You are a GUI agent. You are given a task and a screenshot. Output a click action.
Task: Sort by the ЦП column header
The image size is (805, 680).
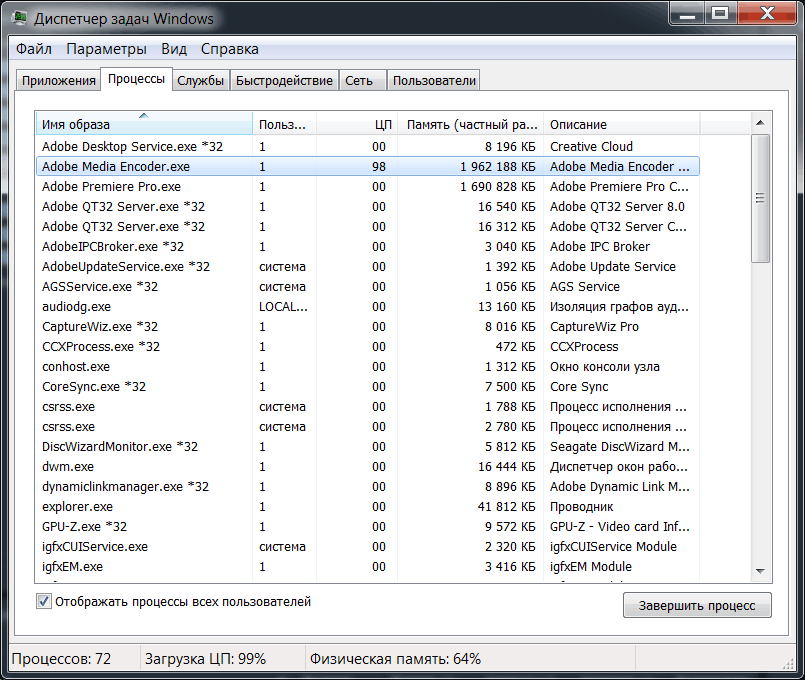coord(357,124)
